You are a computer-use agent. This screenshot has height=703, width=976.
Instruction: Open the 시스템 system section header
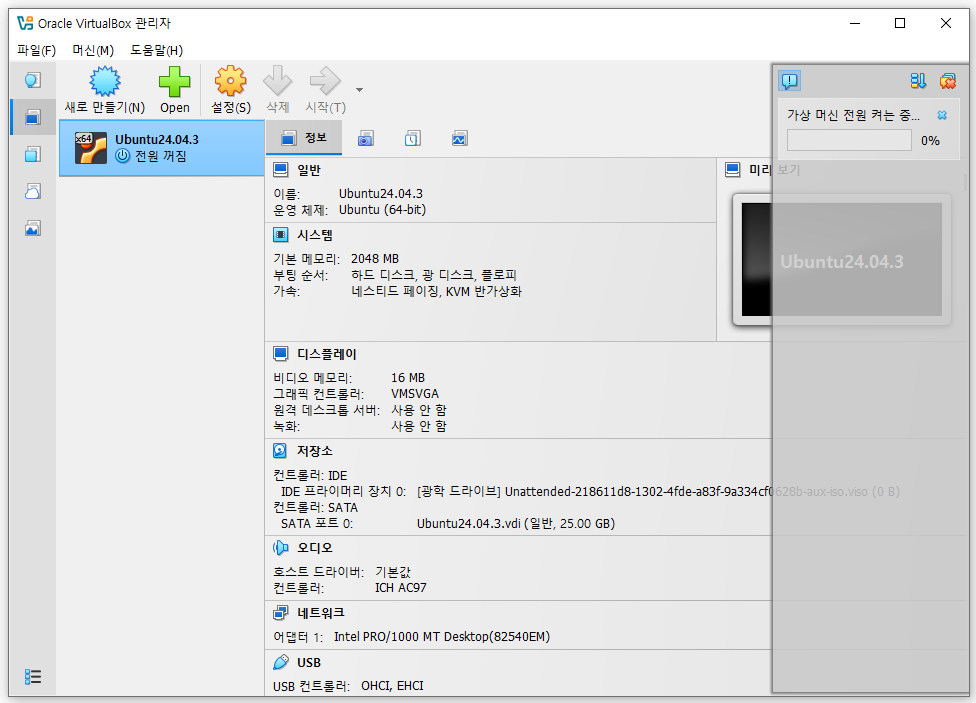pos(315,235)
